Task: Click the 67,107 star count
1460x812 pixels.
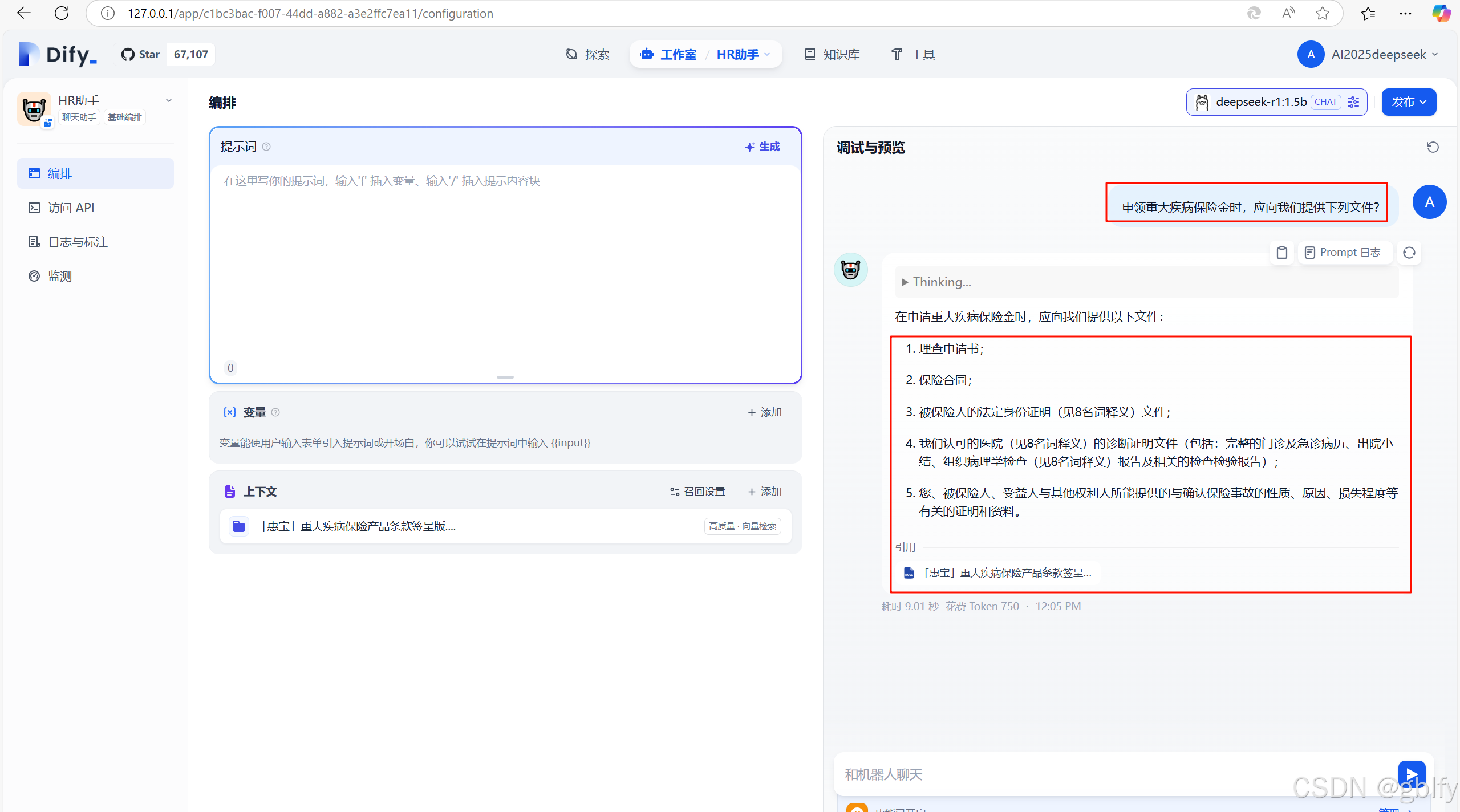Action: pyautogui.click(x=191, y=54)
